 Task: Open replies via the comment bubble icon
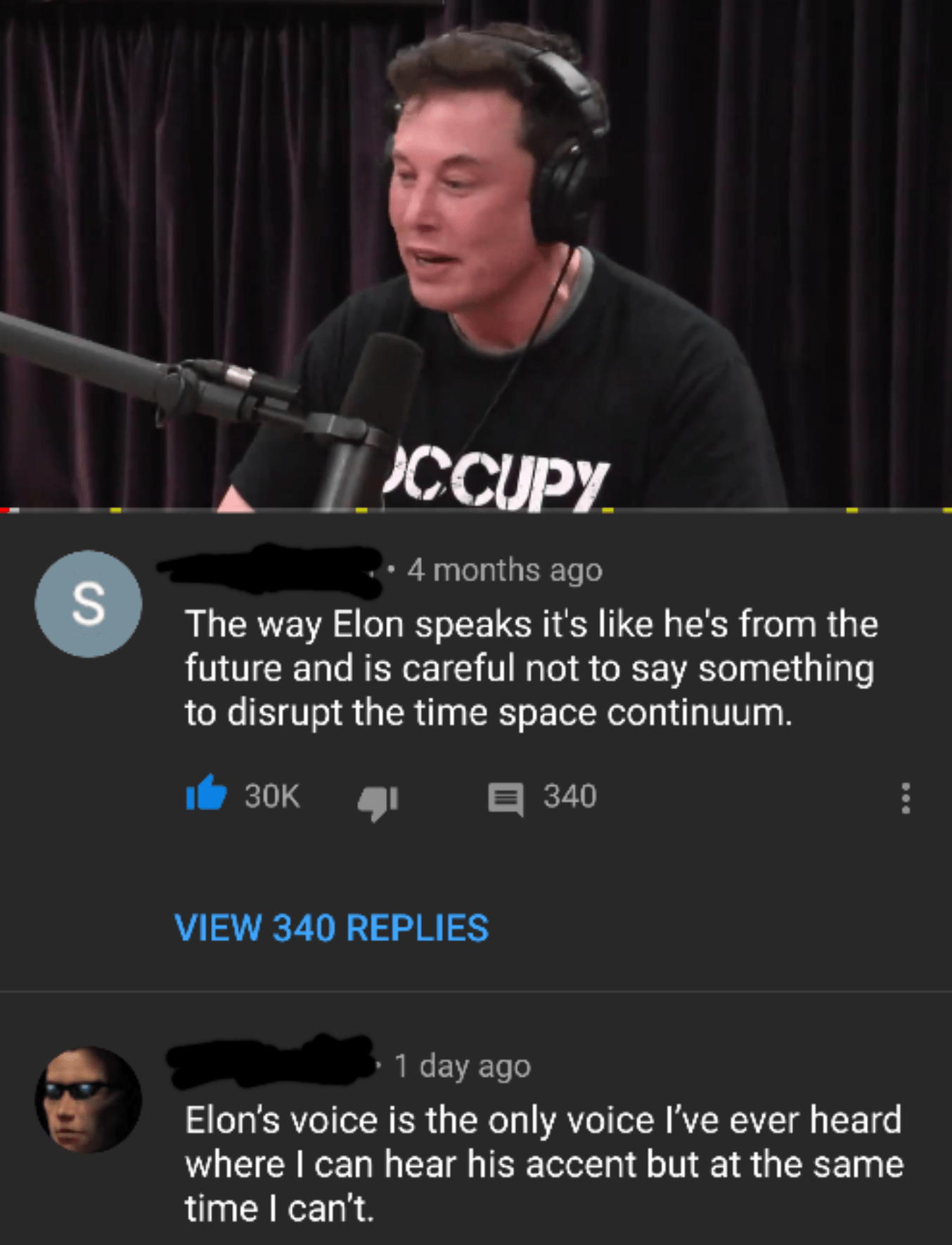(506, 799)
